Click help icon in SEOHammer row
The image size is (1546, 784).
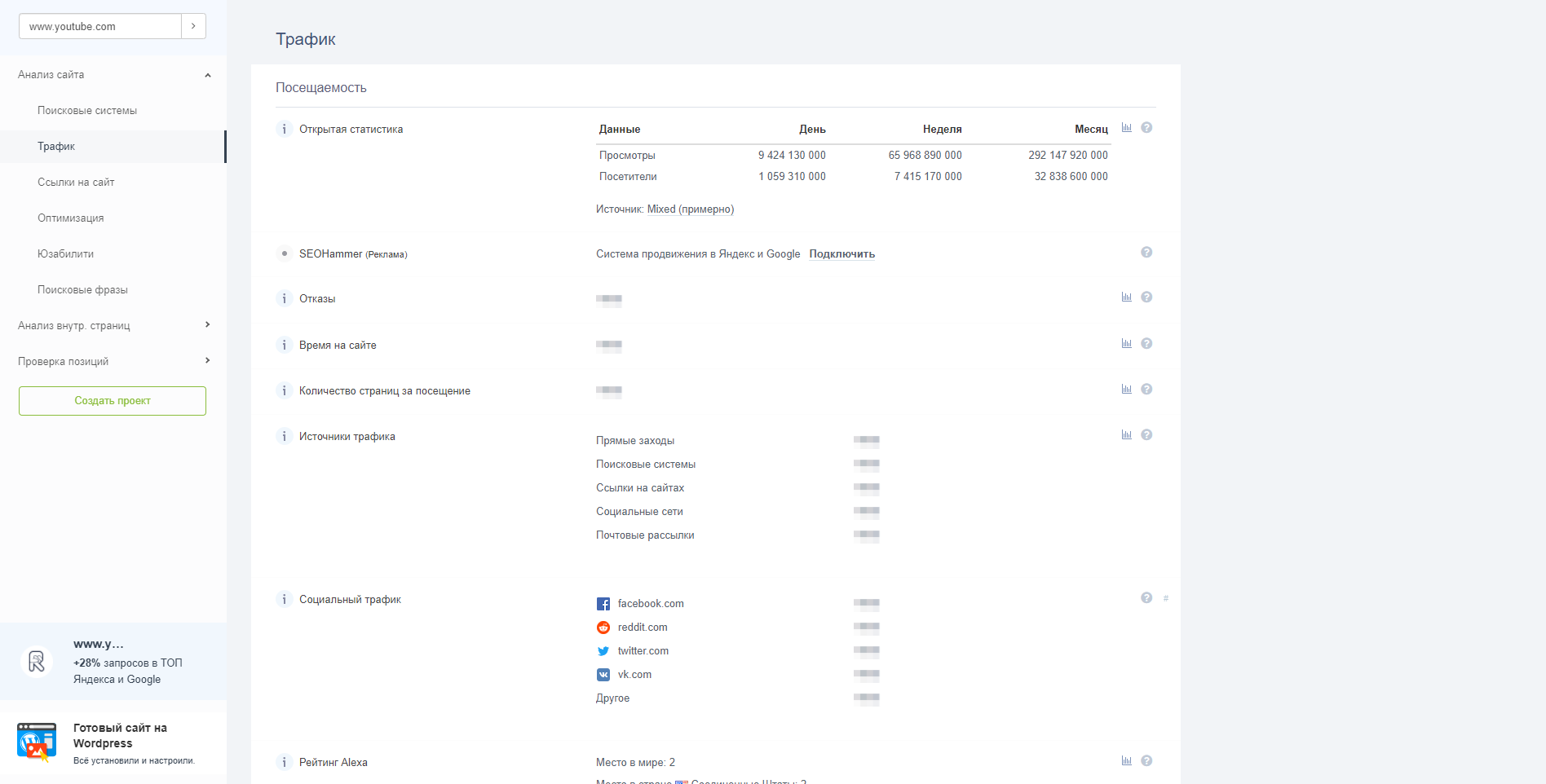click(x=1146, y=253)
